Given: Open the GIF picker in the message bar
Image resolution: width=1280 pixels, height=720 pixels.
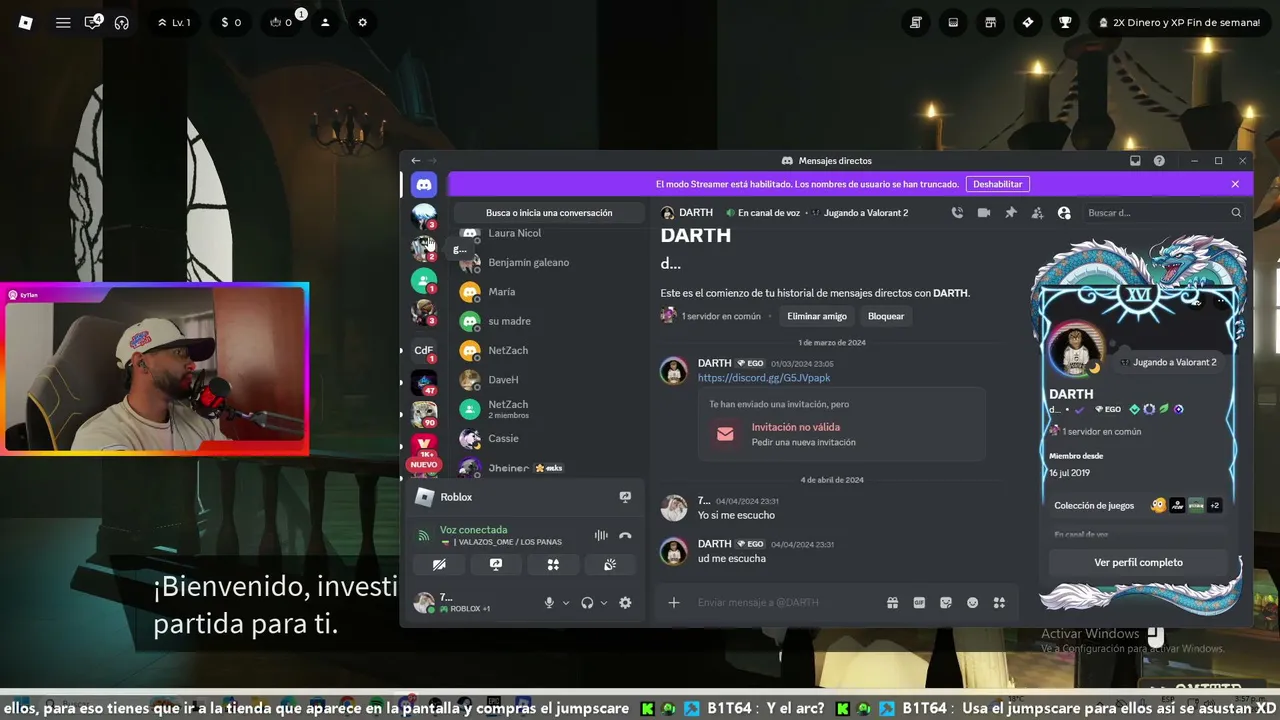Looking at the screenshot, I should pos(919,603).
